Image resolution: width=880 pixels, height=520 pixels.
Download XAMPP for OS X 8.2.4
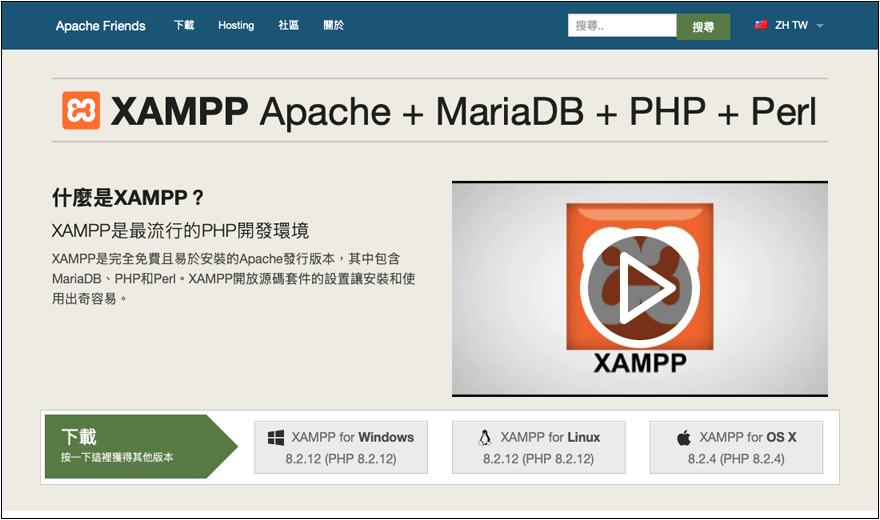point(736,447)
